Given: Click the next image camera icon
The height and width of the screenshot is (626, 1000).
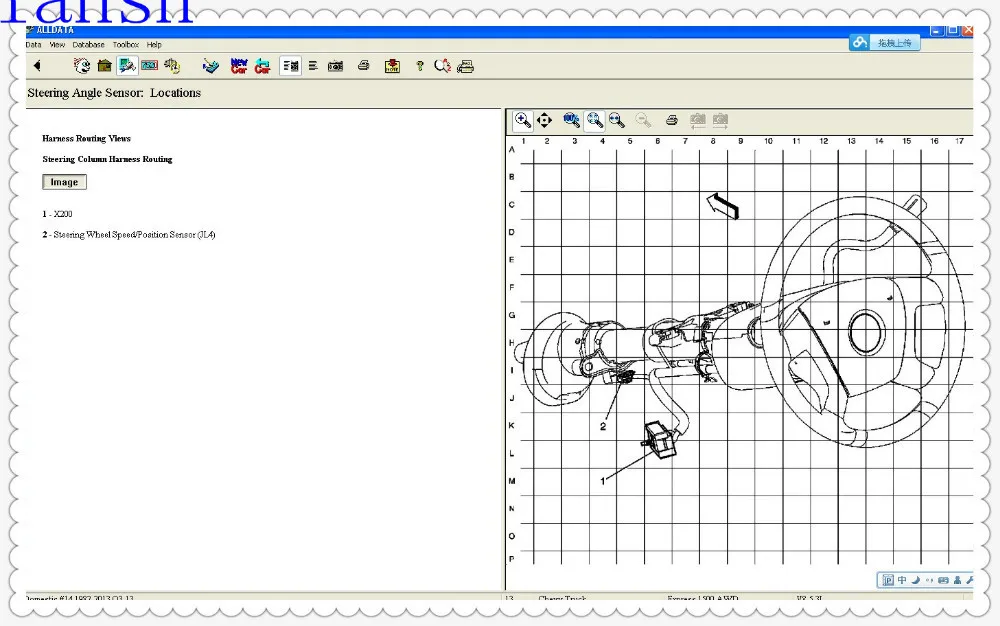Looking at the screenshot, I should [x=721, y=120].
